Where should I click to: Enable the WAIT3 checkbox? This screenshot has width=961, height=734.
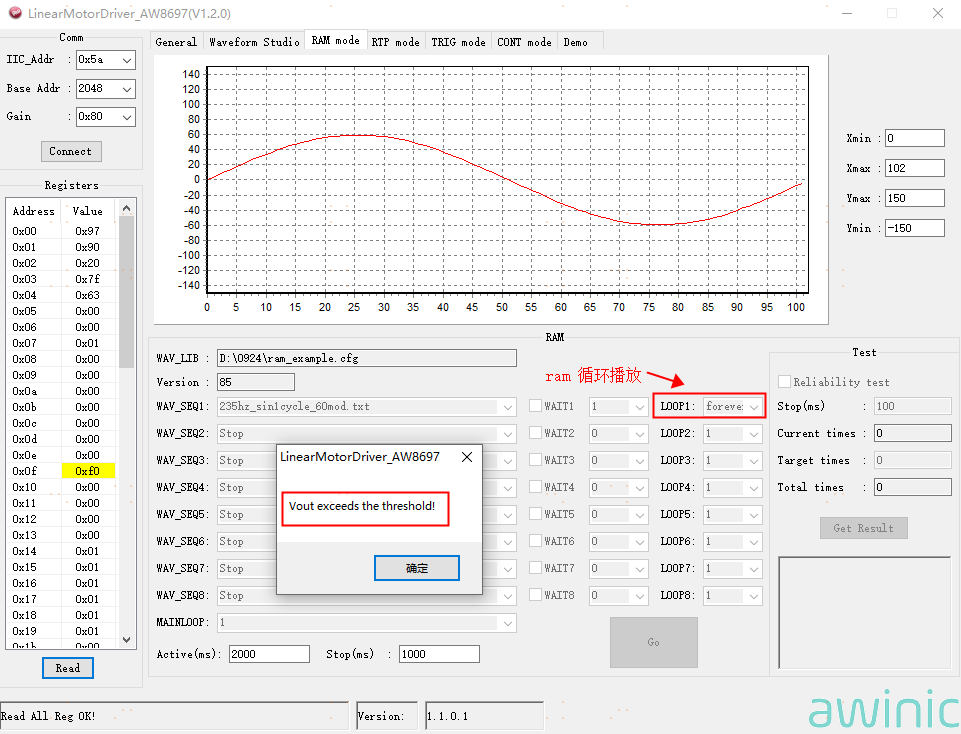click(536, 460)
